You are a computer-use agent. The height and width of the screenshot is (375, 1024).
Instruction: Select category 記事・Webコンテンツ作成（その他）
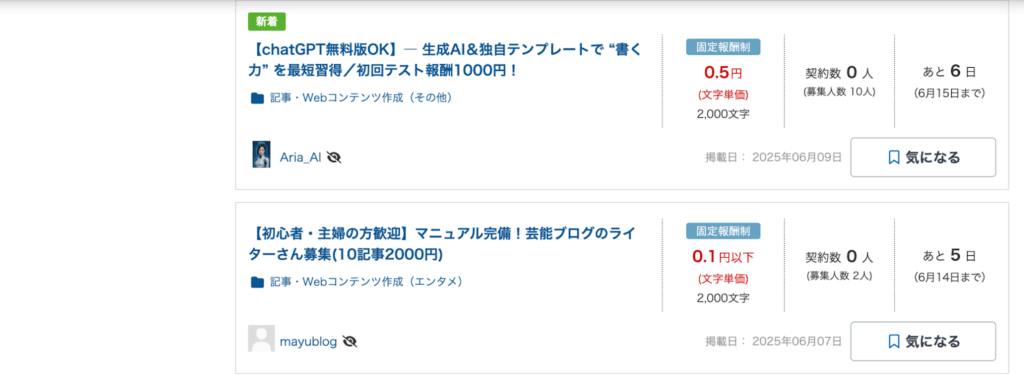pos(361,98)
